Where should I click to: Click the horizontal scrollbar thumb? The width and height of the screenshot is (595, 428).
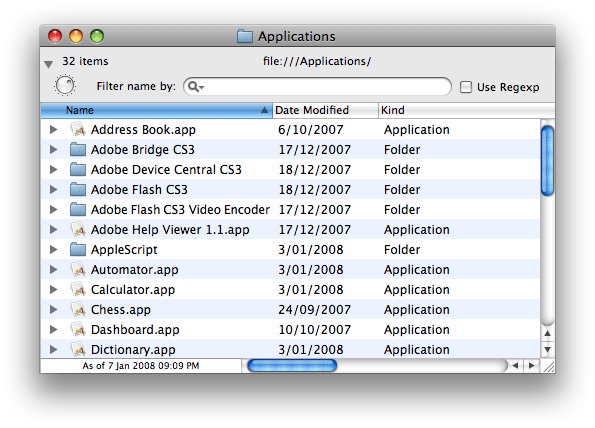(x=292, y=366)
